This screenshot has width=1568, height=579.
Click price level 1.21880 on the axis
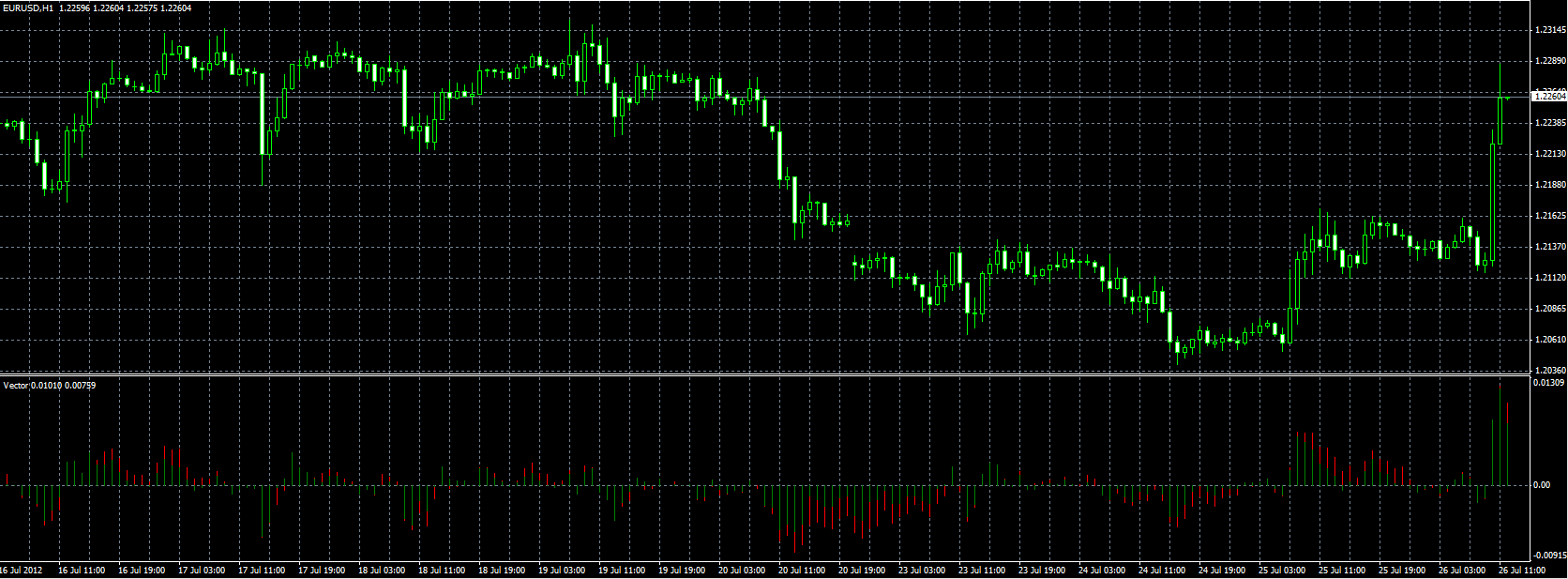coord(1549,185)
